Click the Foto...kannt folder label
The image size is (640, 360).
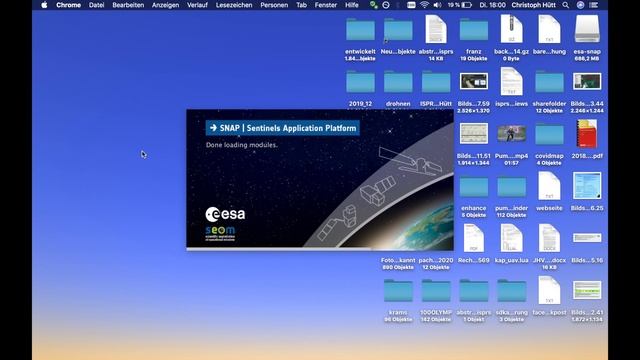click(x=398, y=260)
